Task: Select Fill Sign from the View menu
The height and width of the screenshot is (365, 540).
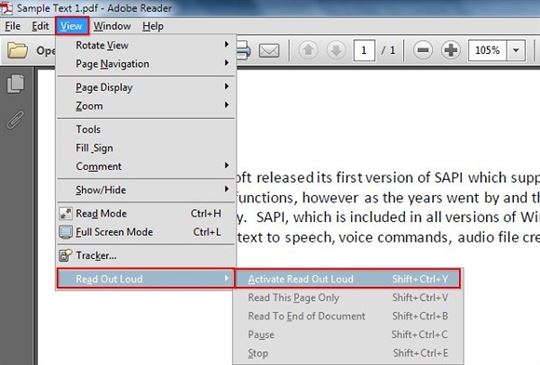Action: [146, 148]
